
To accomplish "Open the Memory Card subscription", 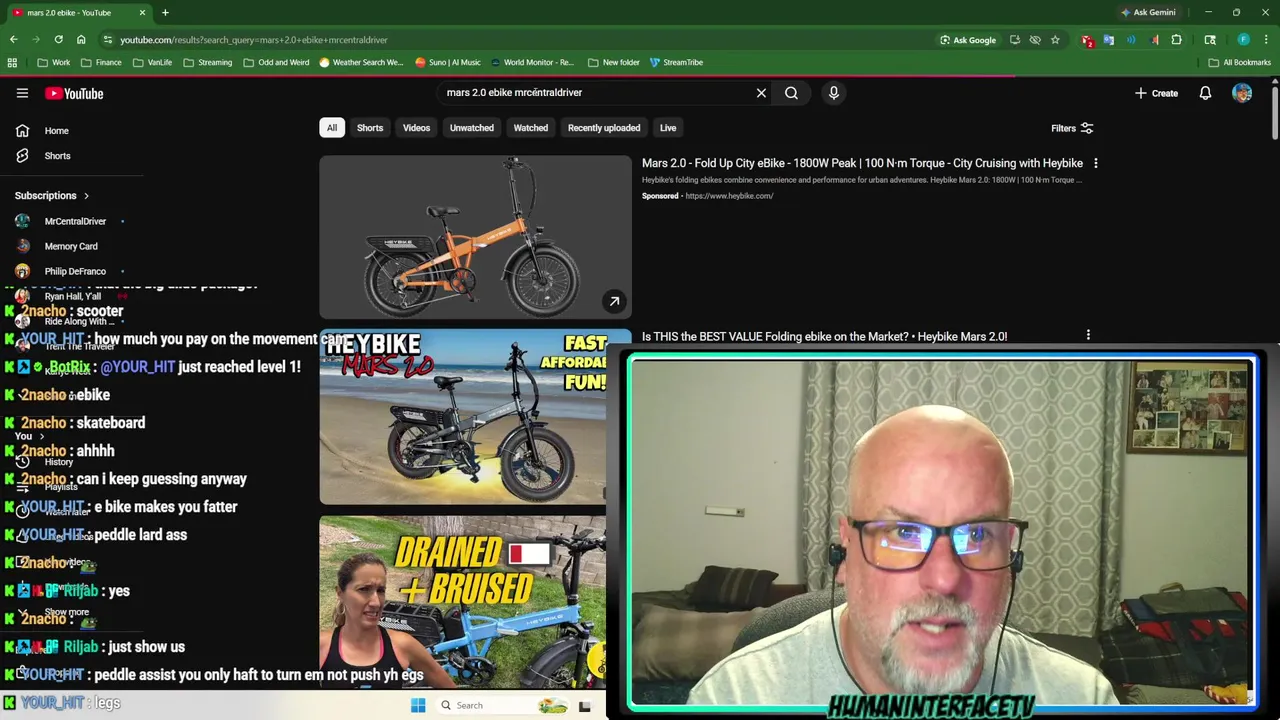I will click(71, 246).
